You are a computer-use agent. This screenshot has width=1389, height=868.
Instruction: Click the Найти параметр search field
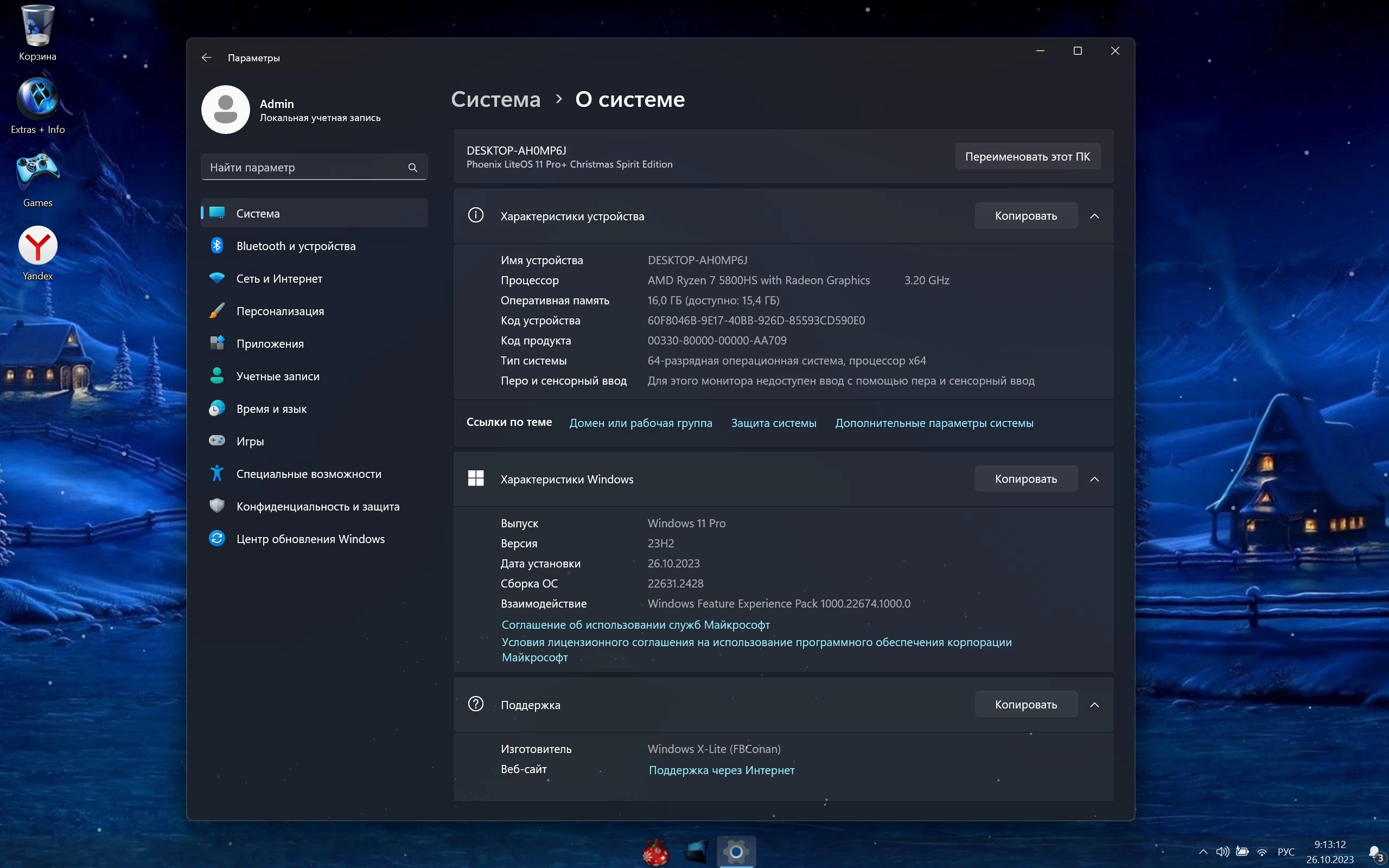click(x=304, y=168)
